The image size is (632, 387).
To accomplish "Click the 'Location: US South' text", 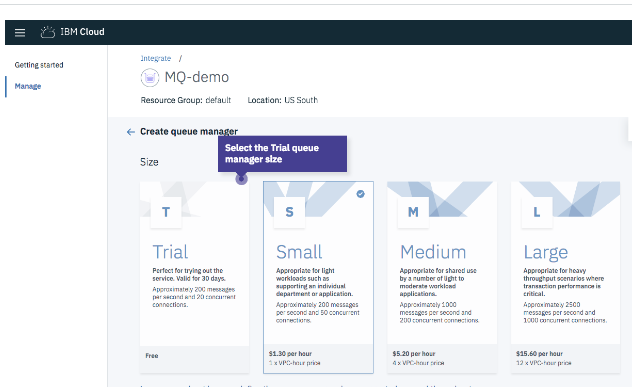I will pos(283,100).
